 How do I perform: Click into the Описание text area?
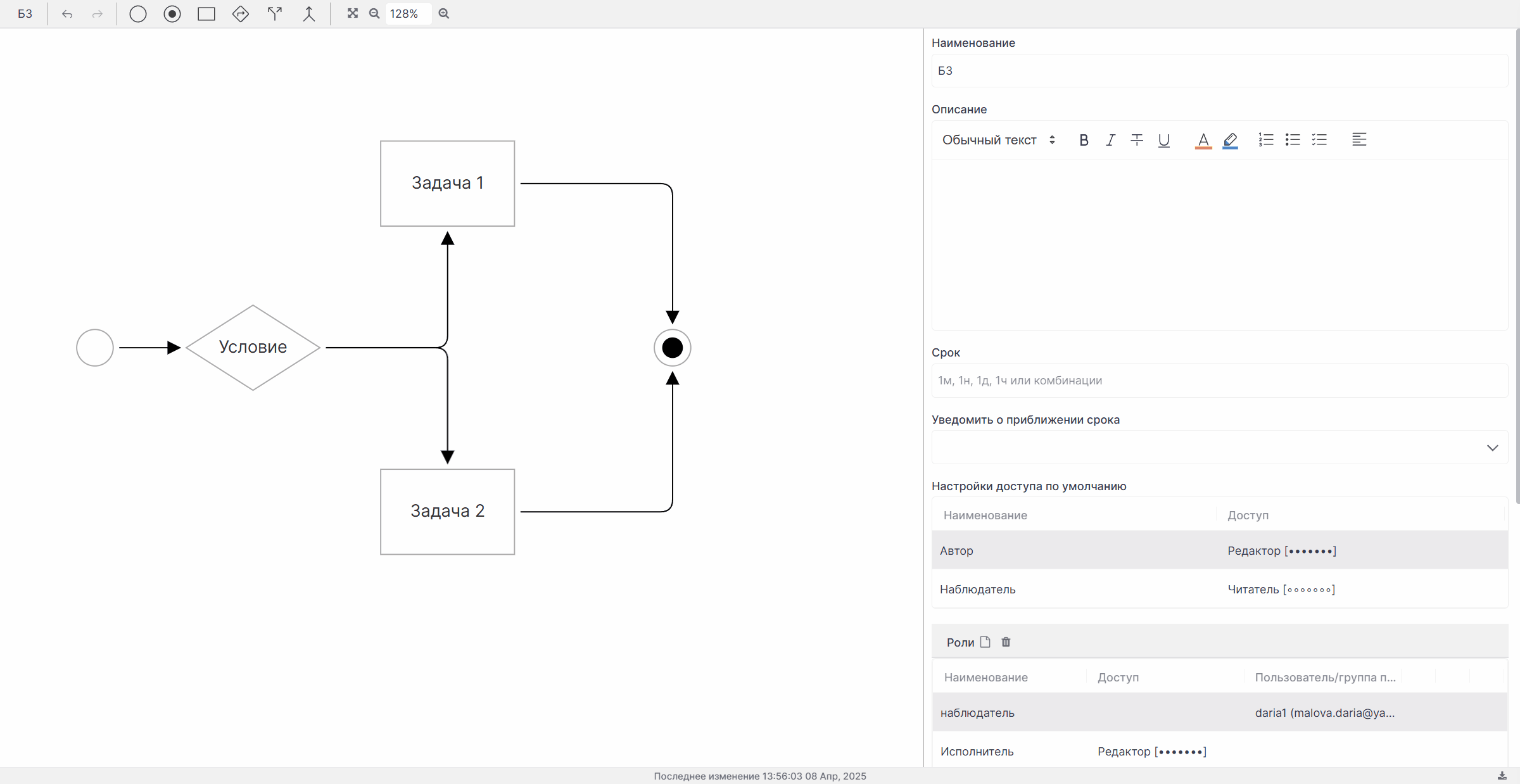click(1219, 244)
